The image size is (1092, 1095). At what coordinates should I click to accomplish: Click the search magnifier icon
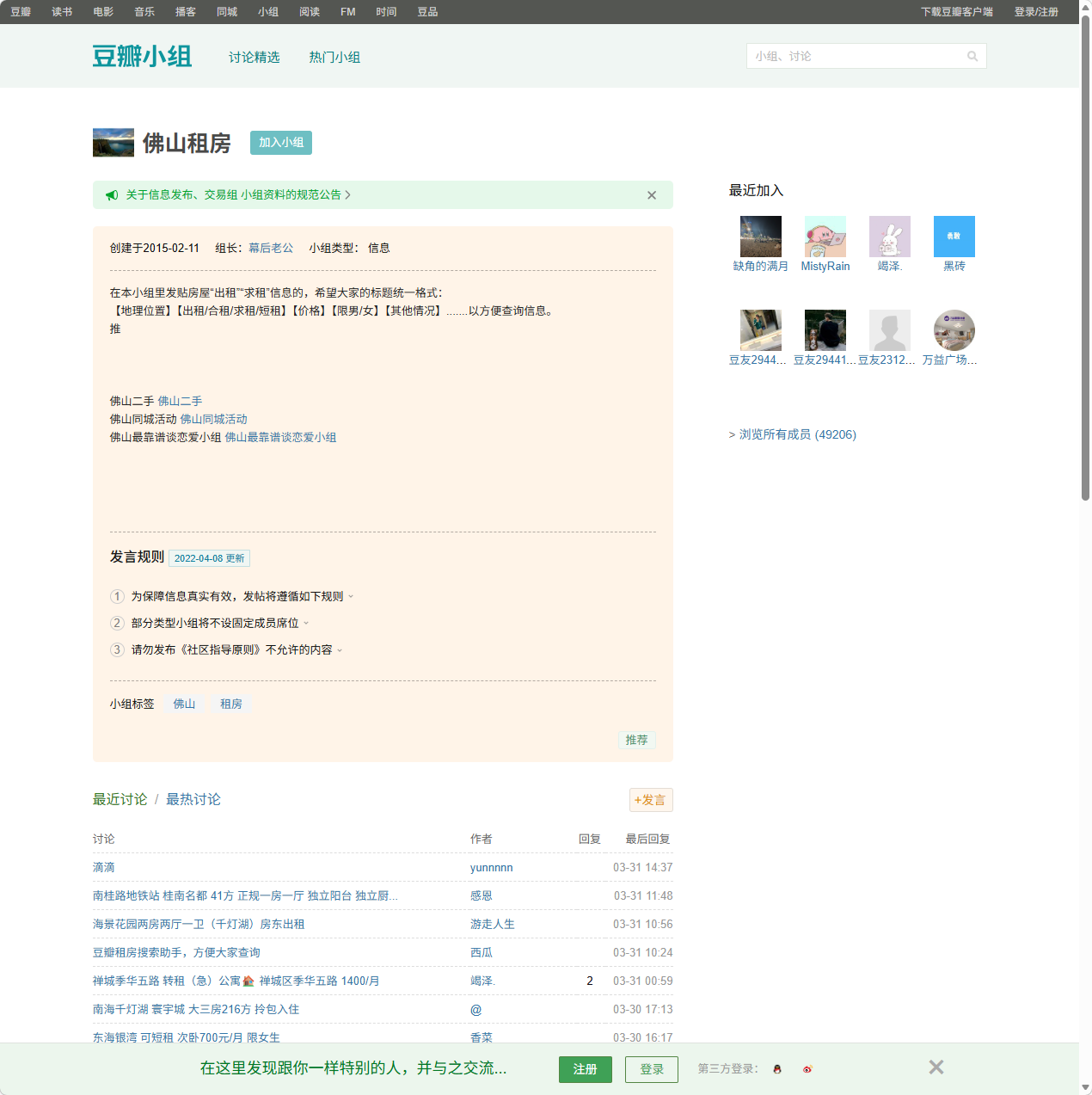[x=972, y=55]
